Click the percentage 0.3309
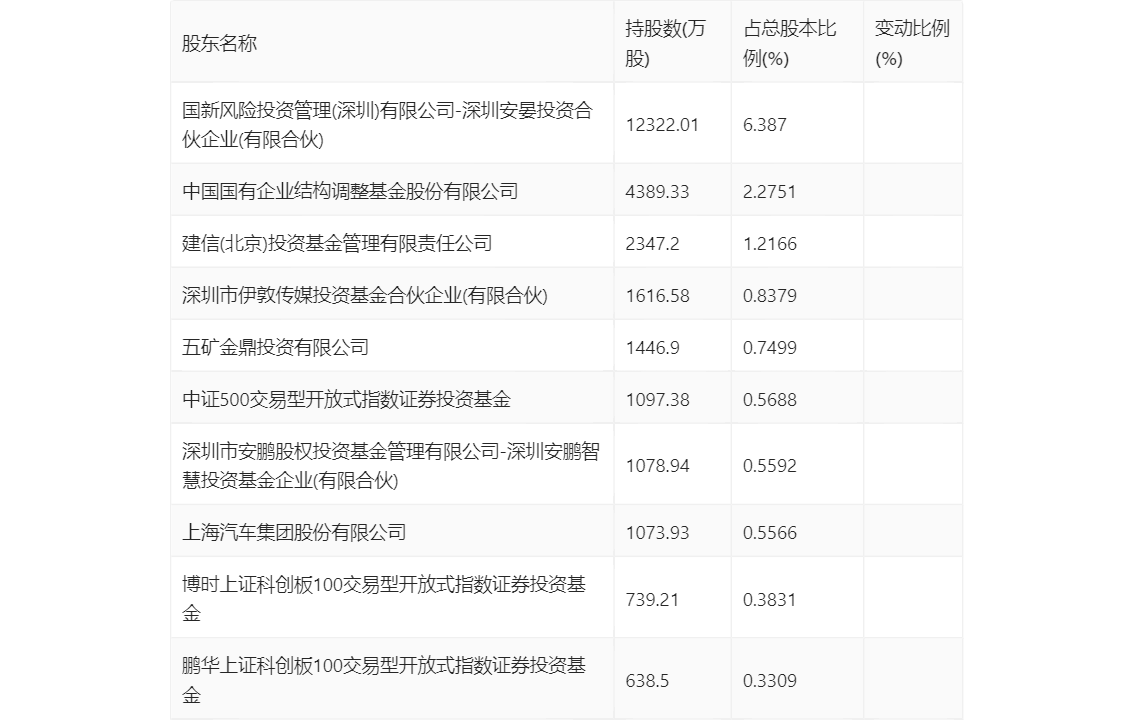Image resolution: width=1134 pixels, height=720 pixels. coord(770,680)
